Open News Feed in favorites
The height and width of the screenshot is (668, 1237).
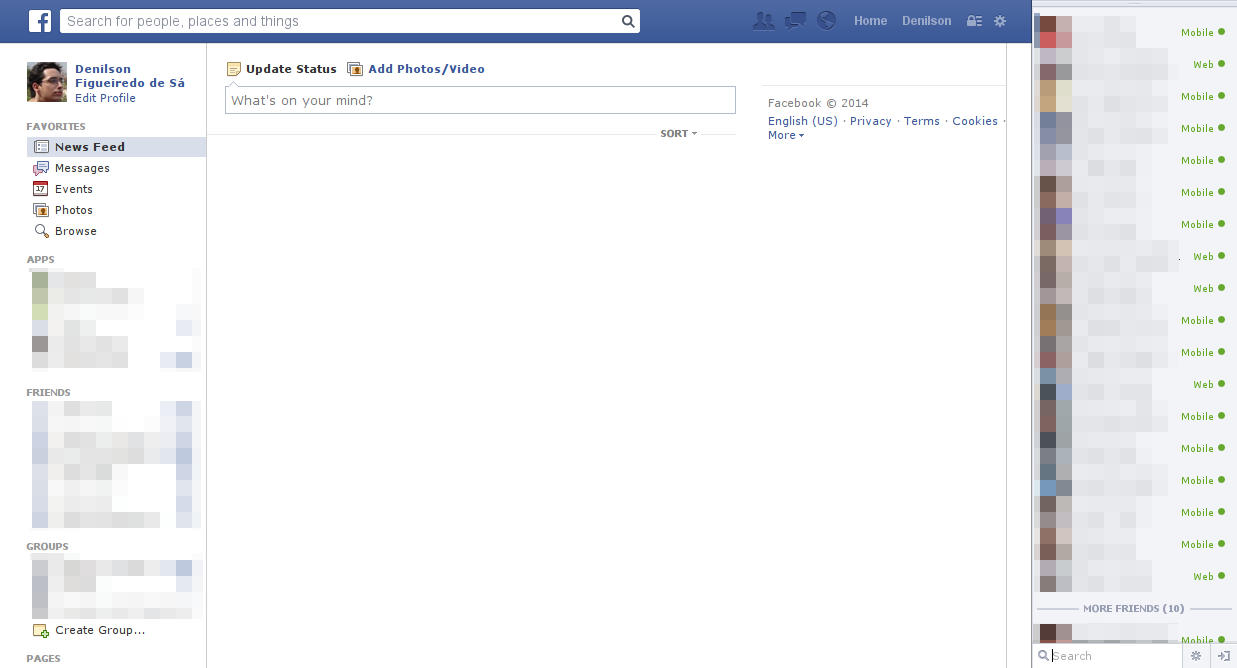[x=90, y=147]
